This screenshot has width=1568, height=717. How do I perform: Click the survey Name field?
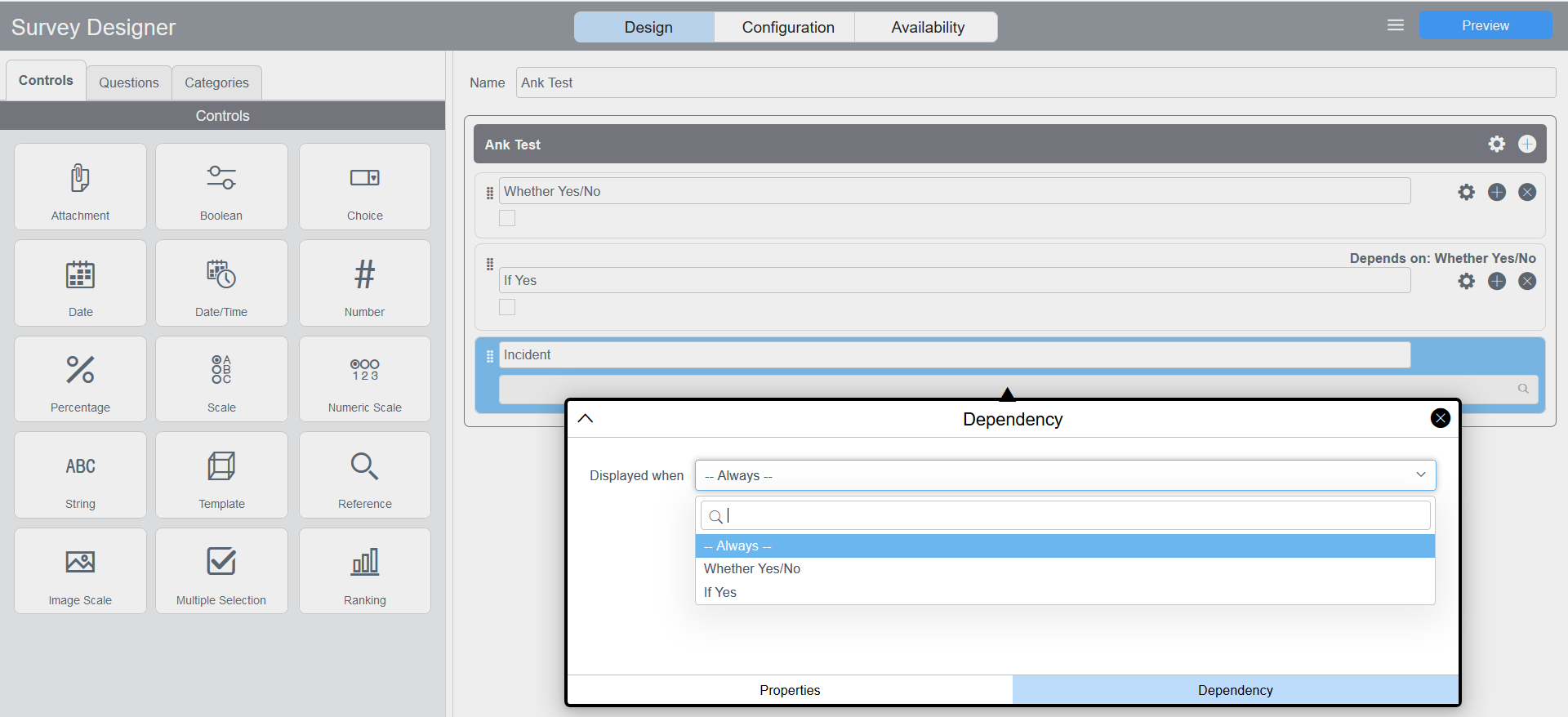[x=1036, y=82]
